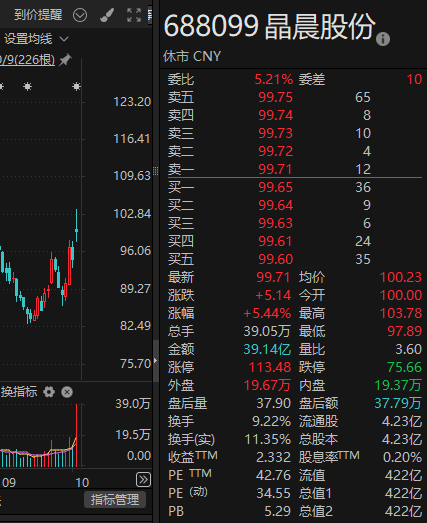Jump to latest with double-arrow icon
The image size is (427, 523).
coord(143,480)
